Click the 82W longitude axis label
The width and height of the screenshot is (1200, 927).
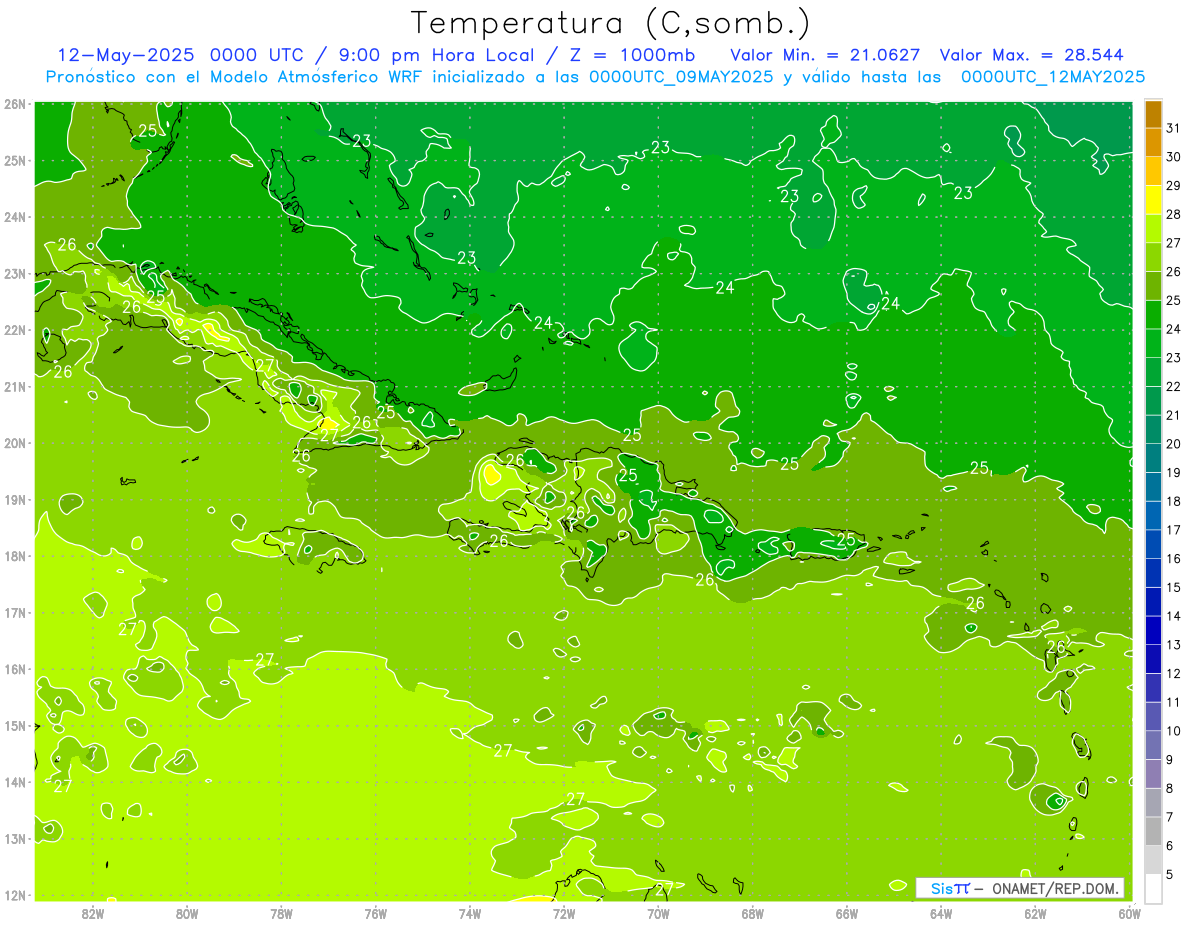click(x=92, y=912)
